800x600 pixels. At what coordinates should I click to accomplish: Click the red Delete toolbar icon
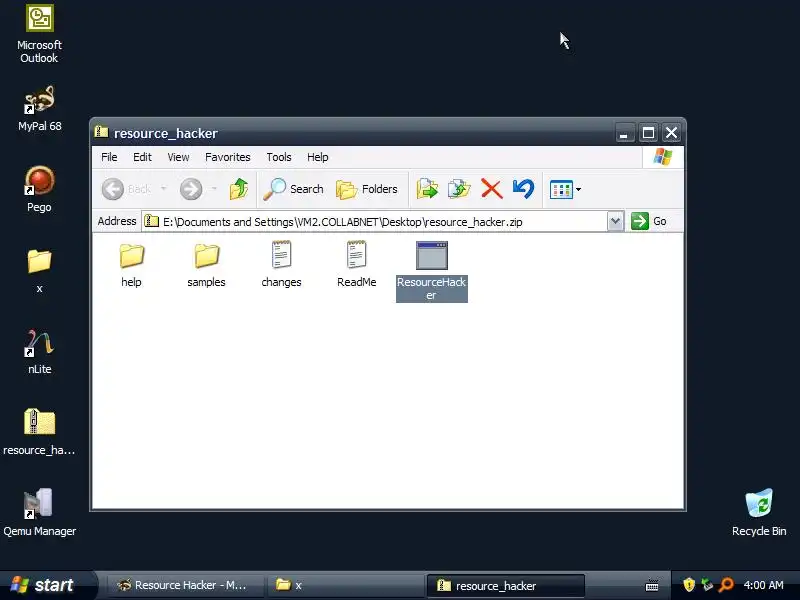click(491, 189)
